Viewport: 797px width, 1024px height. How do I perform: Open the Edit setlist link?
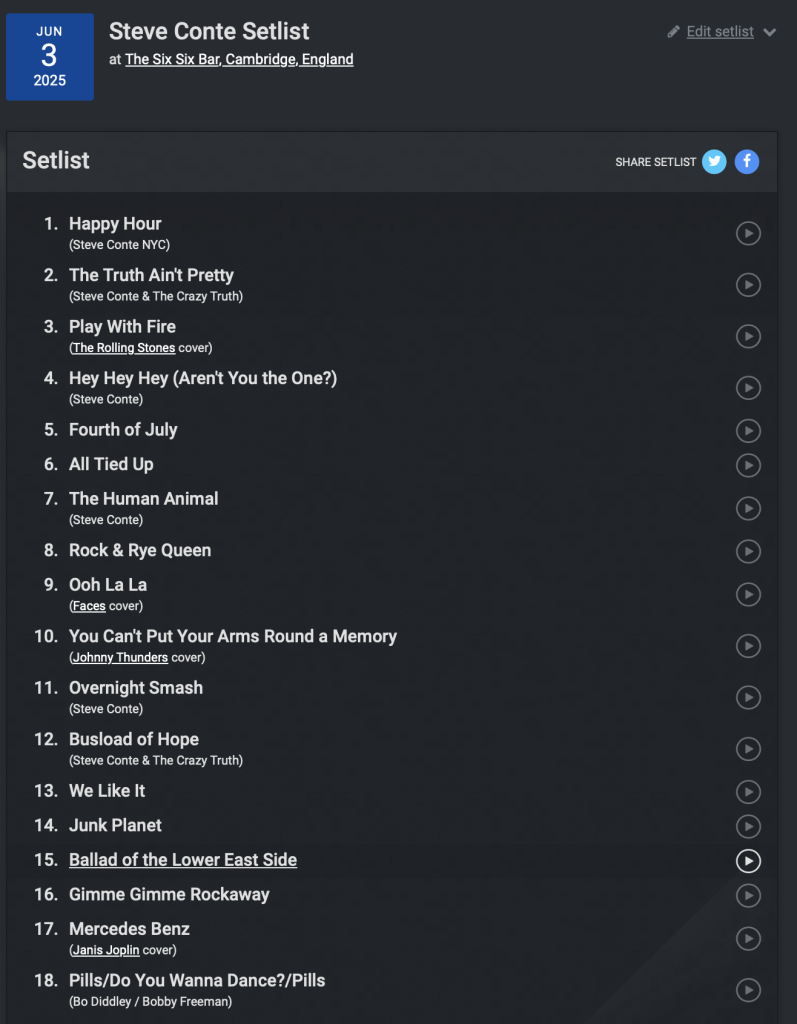click(x=720, y=32)
